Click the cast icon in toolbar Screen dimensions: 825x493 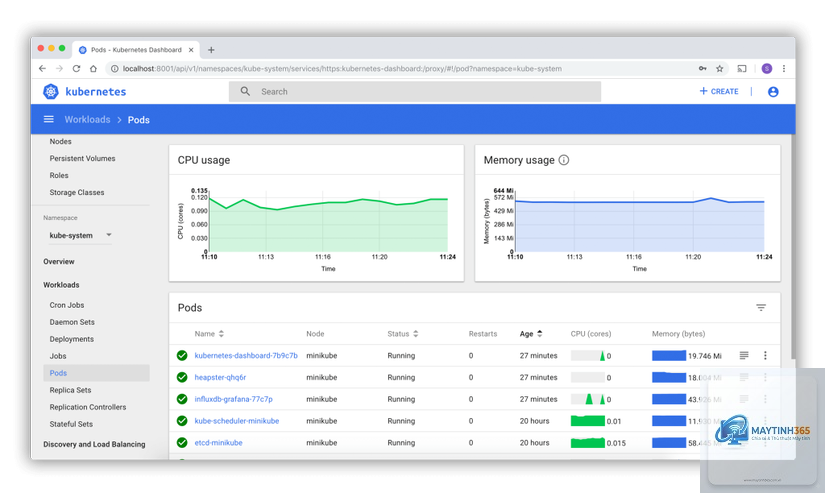pos(742,68)
